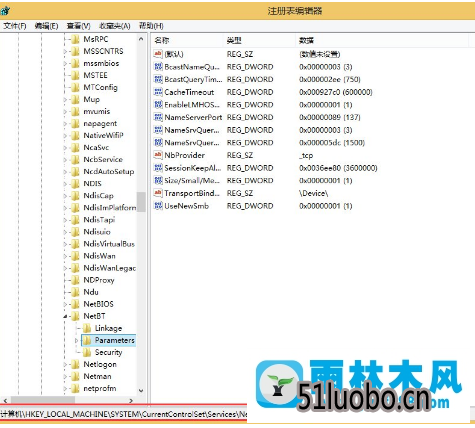Click the tree pane scroll down arrow
This screenshot has width=475, height=428.
[x=141, y=390]
